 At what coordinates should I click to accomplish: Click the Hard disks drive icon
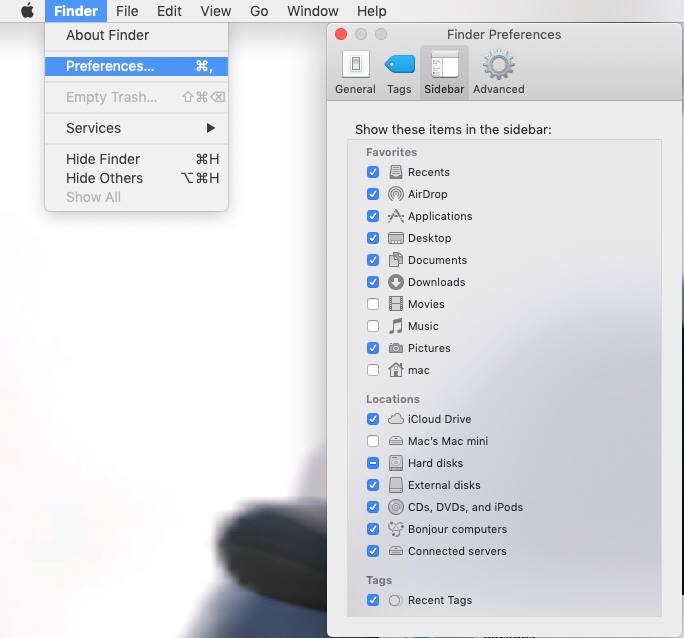coord(396,463)
